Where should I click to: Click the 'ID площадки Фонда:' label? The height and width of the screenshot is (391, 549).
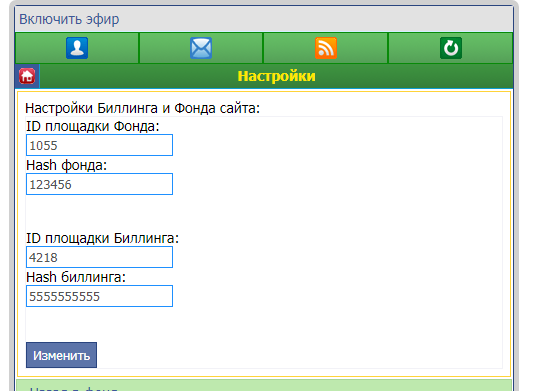(93, 126)
